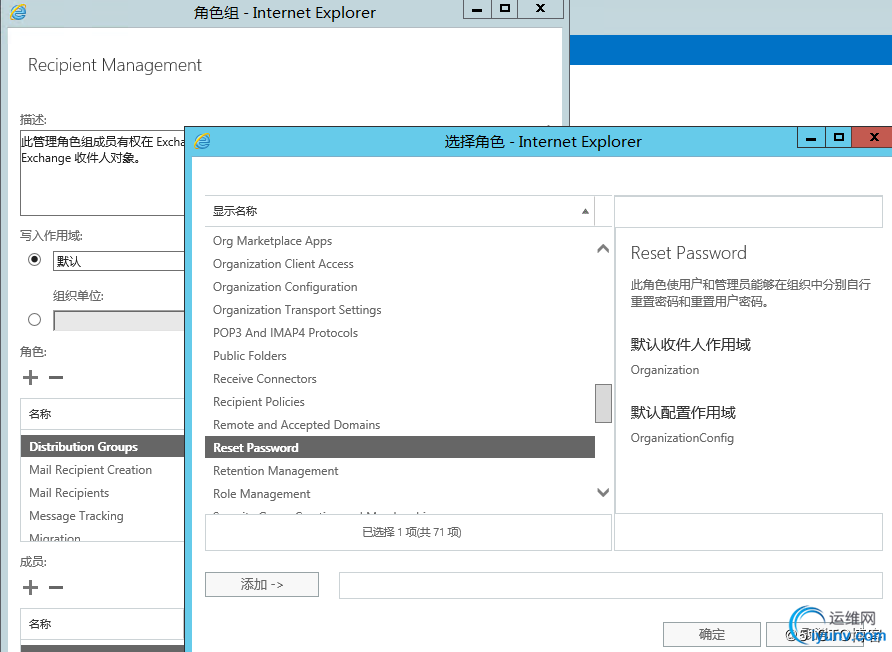Minimize the 选择角色 window
This screenshot has height=652, width=892.
pos(811,138)
